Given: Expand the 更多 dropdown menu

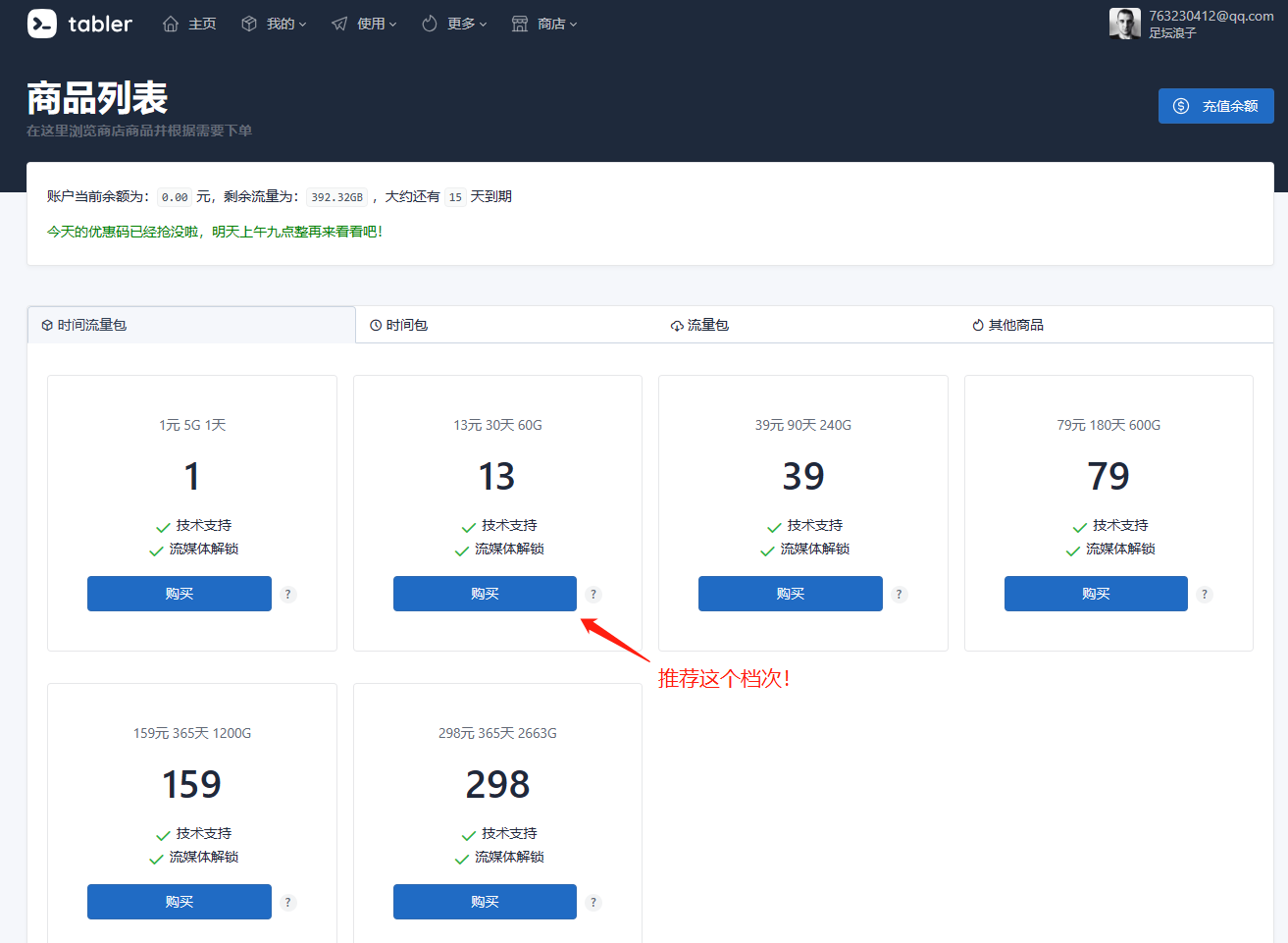Looking at the screenshot, I should coord(454,24).
